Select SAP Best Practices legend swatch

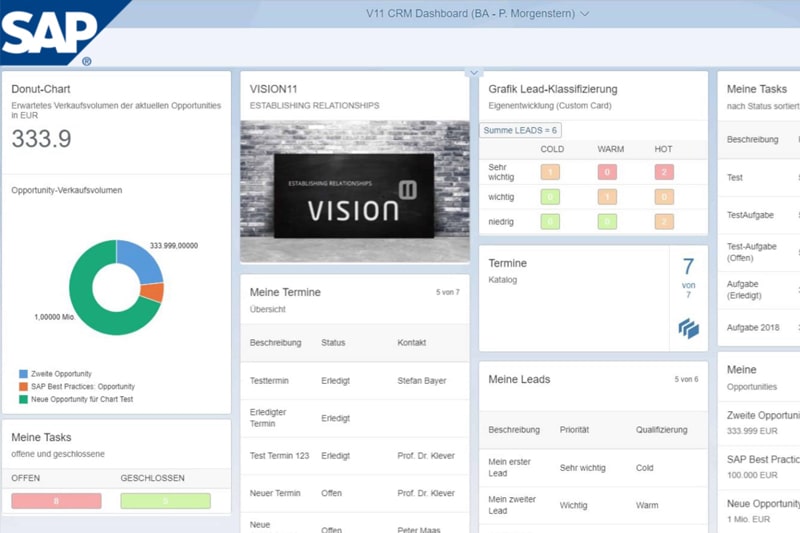click(23, 387)
